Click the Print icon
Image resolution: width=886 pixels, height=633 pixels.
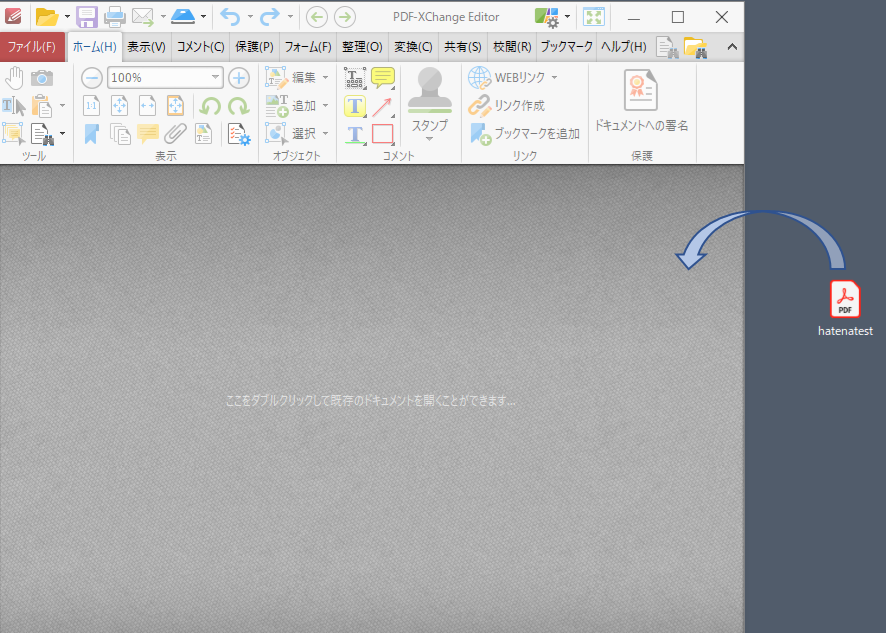(x=115, y=17)
